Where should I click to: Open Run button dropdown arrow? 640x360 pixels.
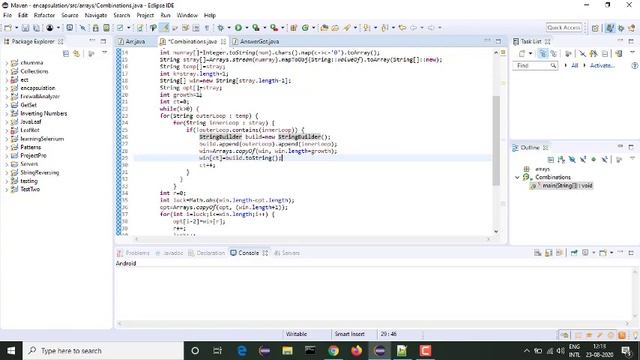pos(247,28)
